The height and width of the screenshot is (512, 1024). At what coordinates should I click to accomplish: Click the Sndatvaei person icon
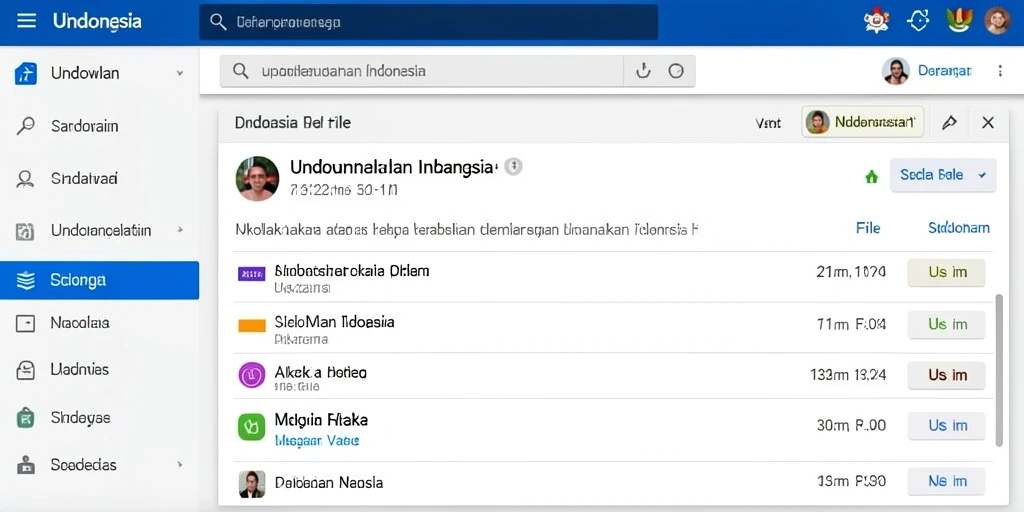25,179
